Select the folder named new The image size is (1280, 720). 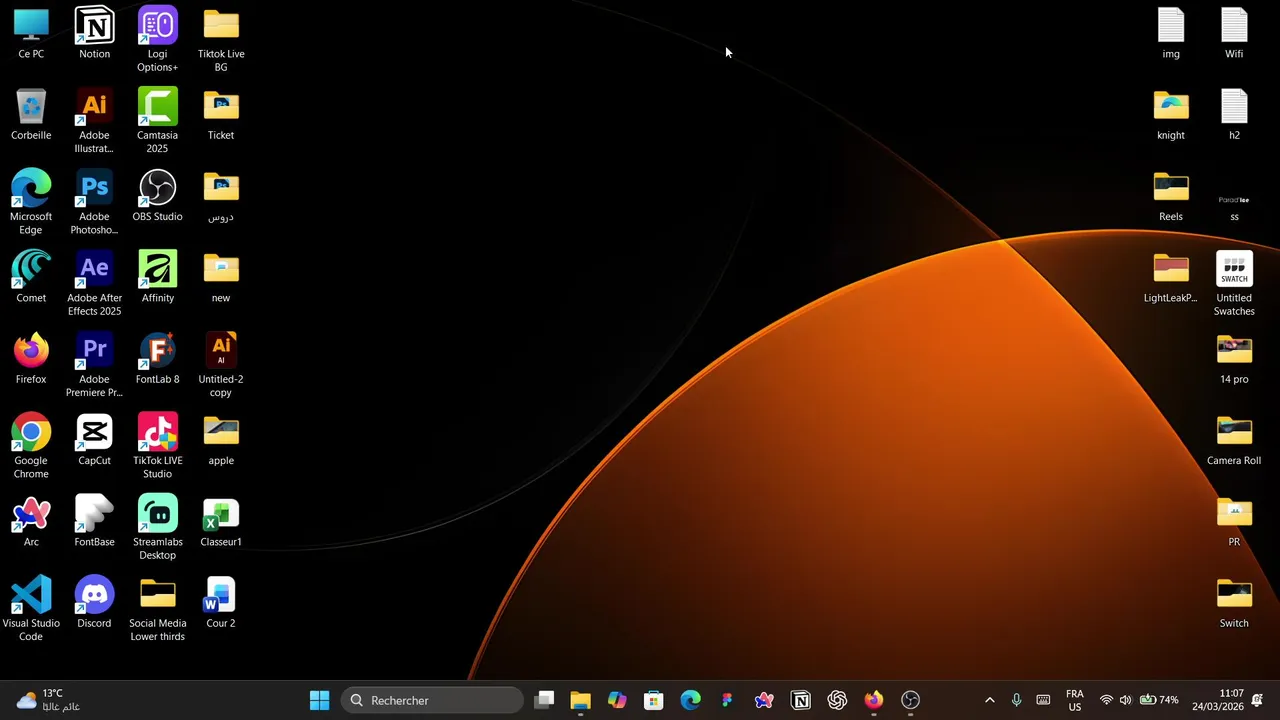pyautogui.click(x=221, y=277)
